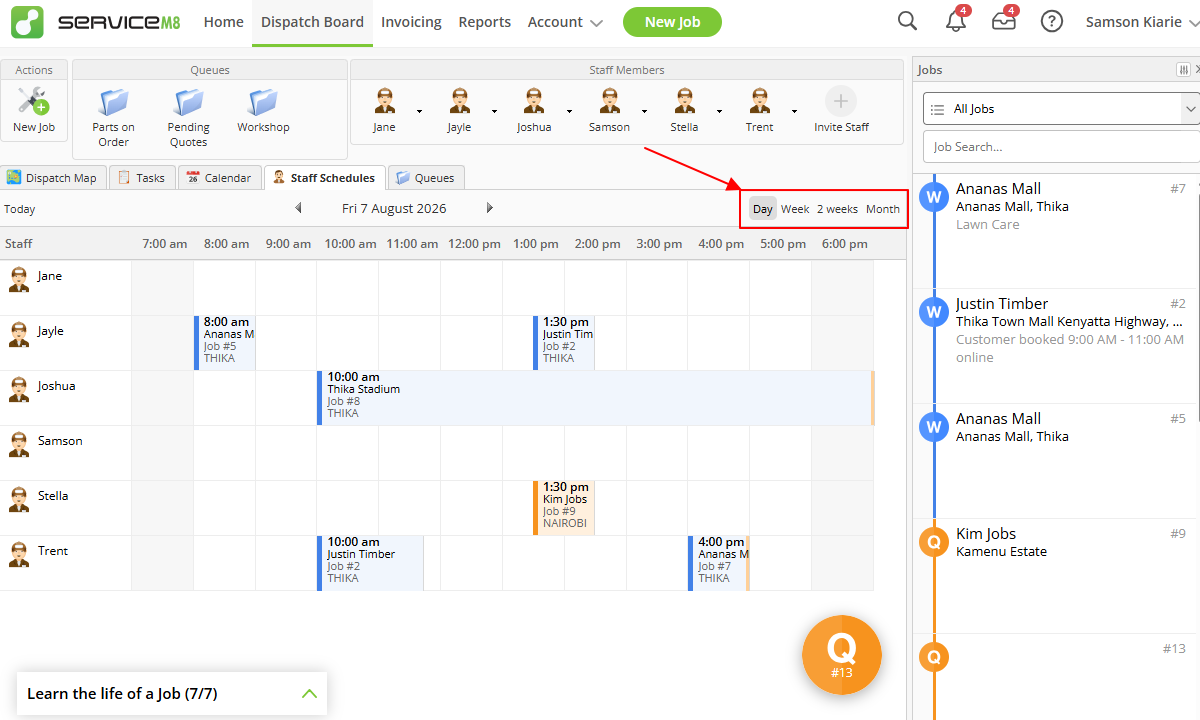Open the help question mark icon
Viewport: 1200px width, 720px height.
(1051, 21)
